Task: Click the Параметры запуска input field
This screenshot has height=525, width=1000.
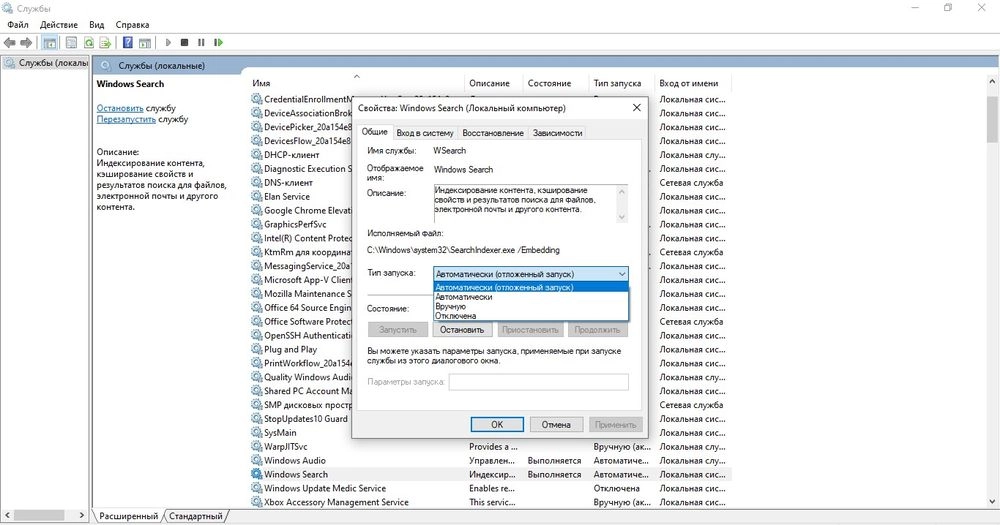Action: [x=538, y=382]
